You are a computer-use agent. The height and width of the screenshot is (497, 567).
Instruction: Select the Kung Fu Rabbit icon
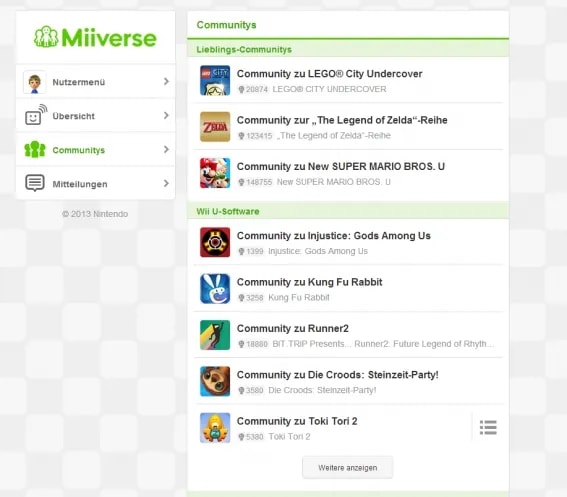tap(215, 289)
